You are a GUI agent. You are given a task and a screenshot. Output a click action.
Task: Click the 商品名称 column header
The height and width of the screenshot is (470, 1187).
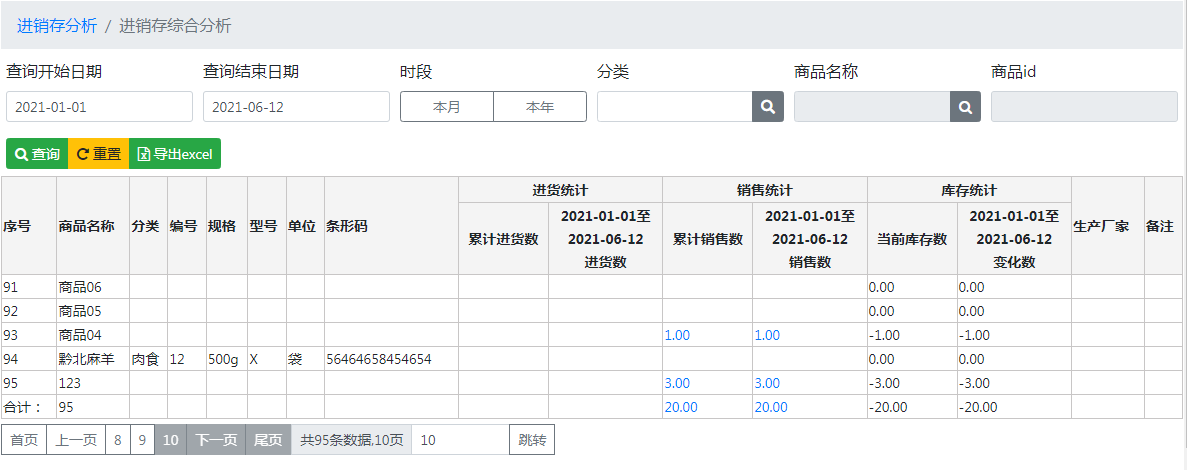[92, 226]
